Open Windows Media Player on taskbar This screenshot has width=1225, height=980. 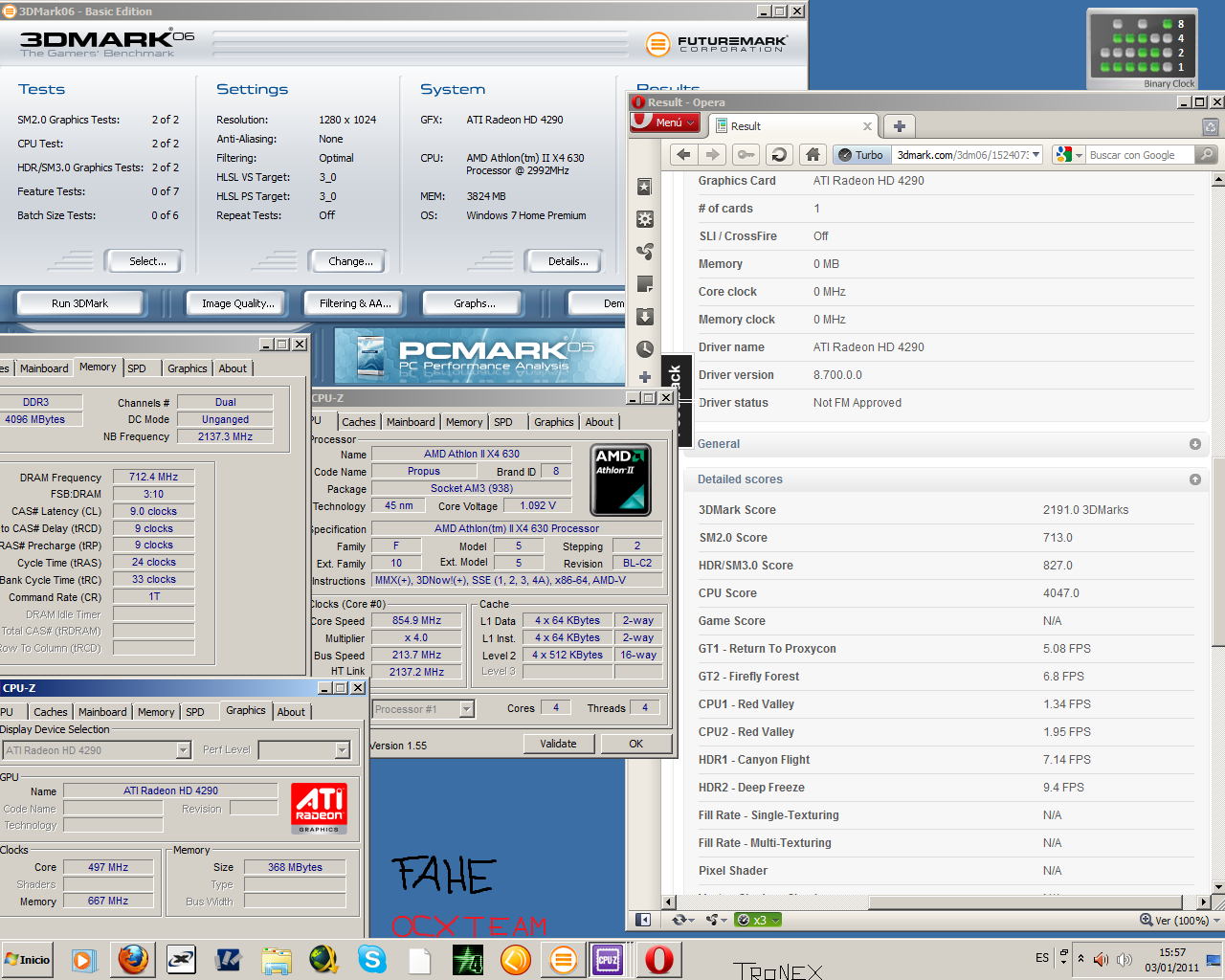84,959
